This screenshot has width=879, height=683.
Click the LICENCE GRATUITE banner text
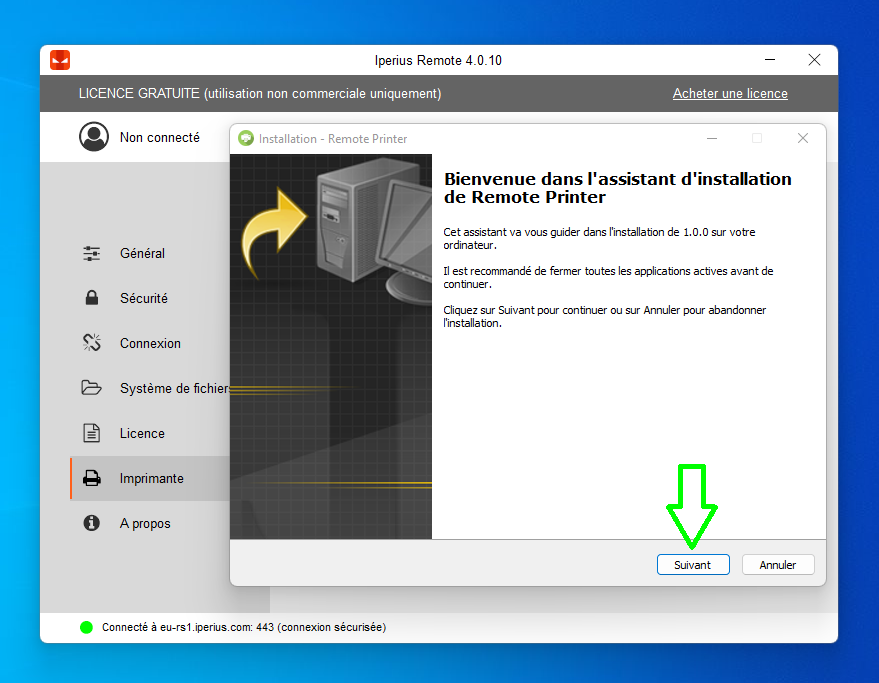[x=260, y=94]
